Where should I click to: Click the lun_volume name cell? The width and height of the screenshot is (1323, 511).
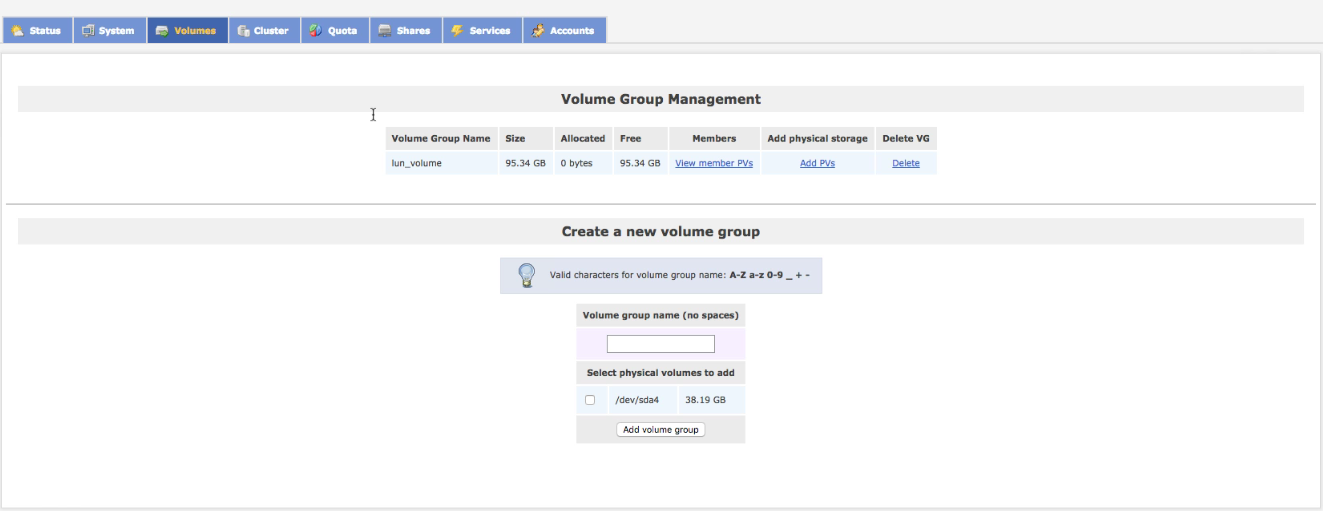click(441, 163)
